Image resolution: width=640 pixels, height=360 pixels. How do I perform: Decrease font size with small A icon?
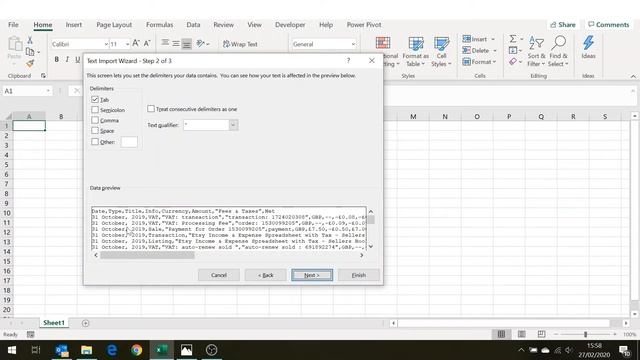click(x=147, y=43)
